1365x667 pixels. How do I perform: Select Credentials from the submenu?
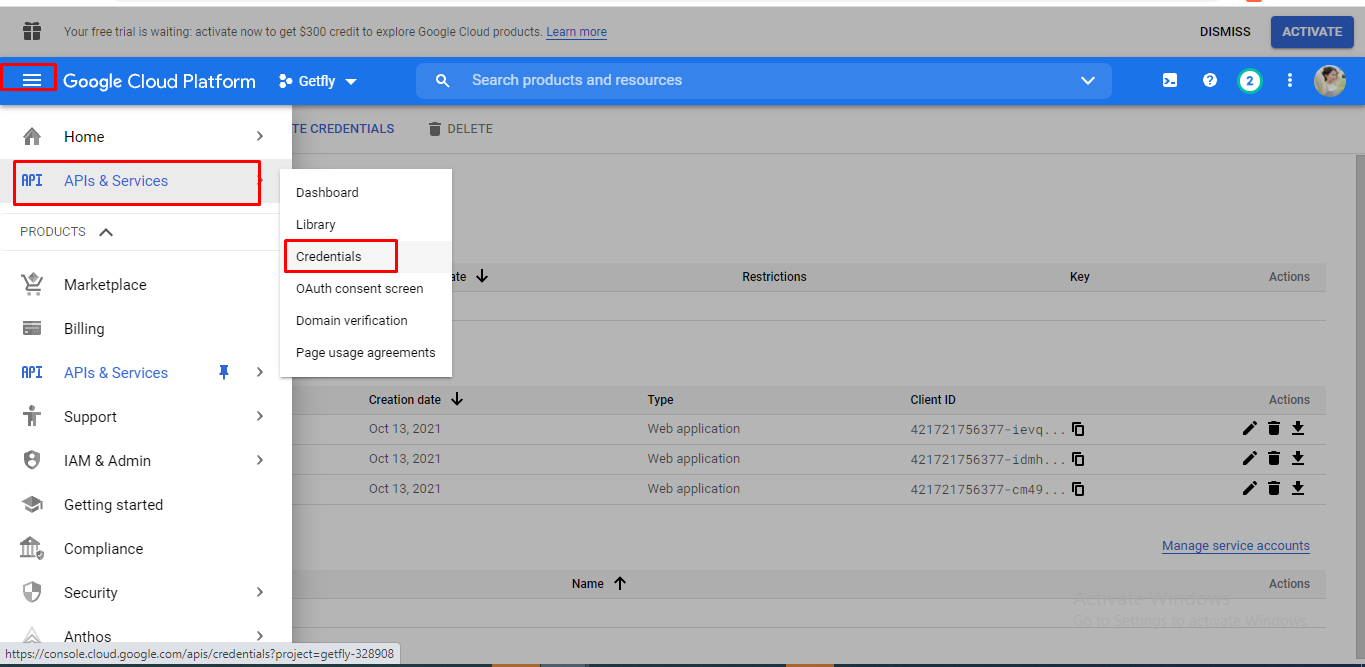(x=329, y=257)
